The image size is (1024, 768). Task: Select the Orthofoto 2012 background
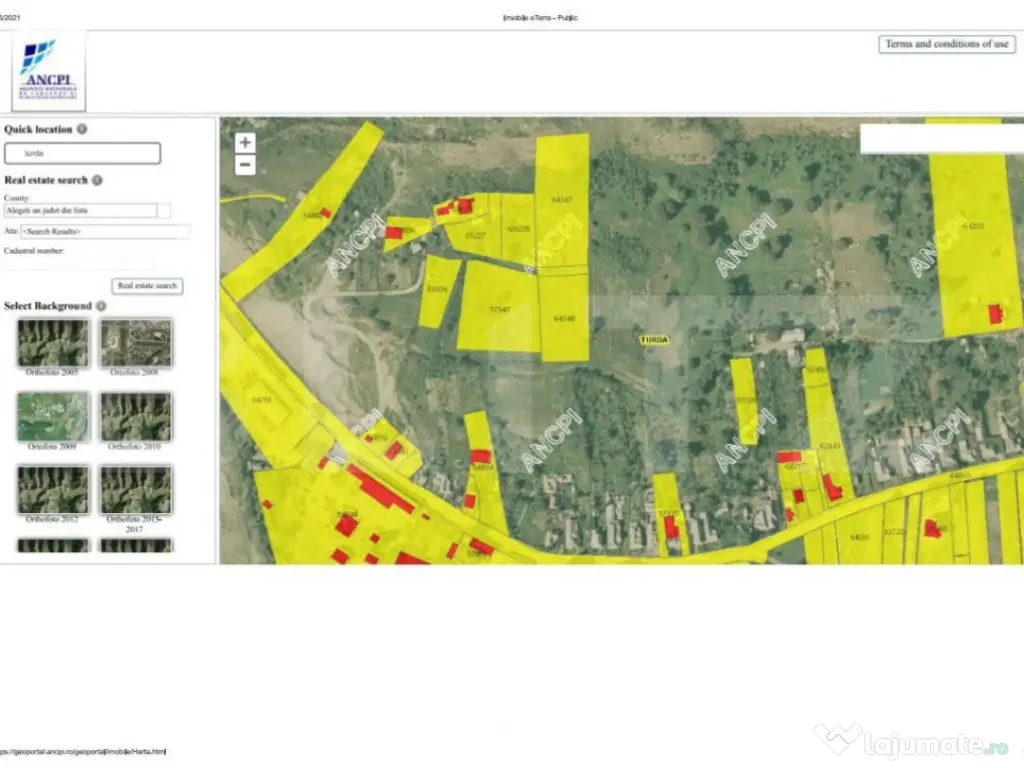click(x=52, y=489)
